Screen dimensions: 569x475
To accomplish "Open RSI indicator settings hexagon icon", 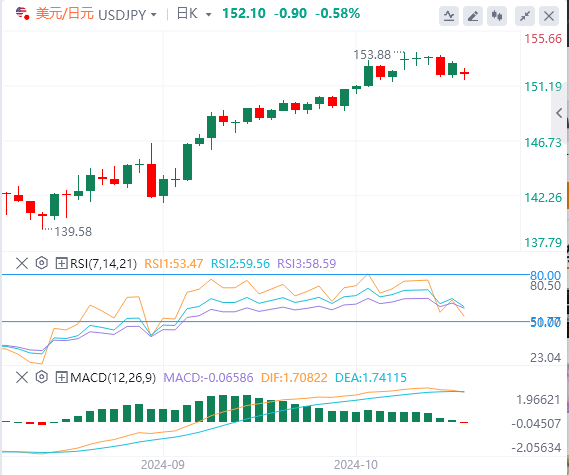I will 42,263.
